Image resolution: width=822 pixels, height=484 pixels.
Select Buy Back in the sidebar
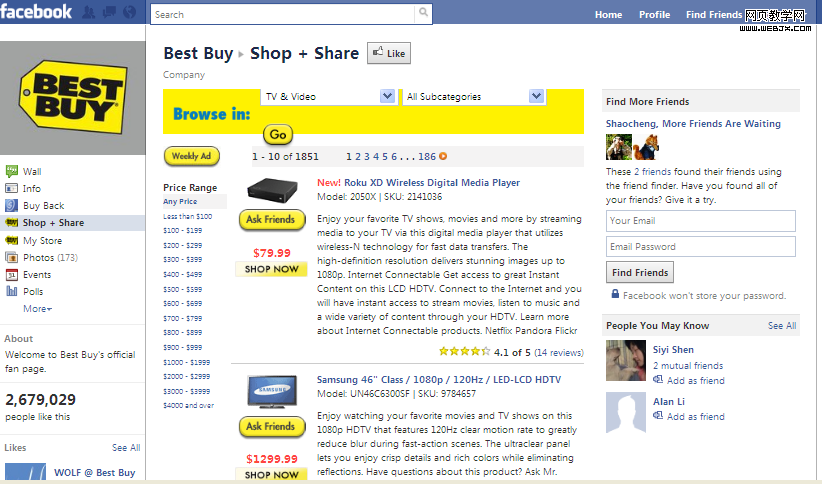click(x=42, y=206)
